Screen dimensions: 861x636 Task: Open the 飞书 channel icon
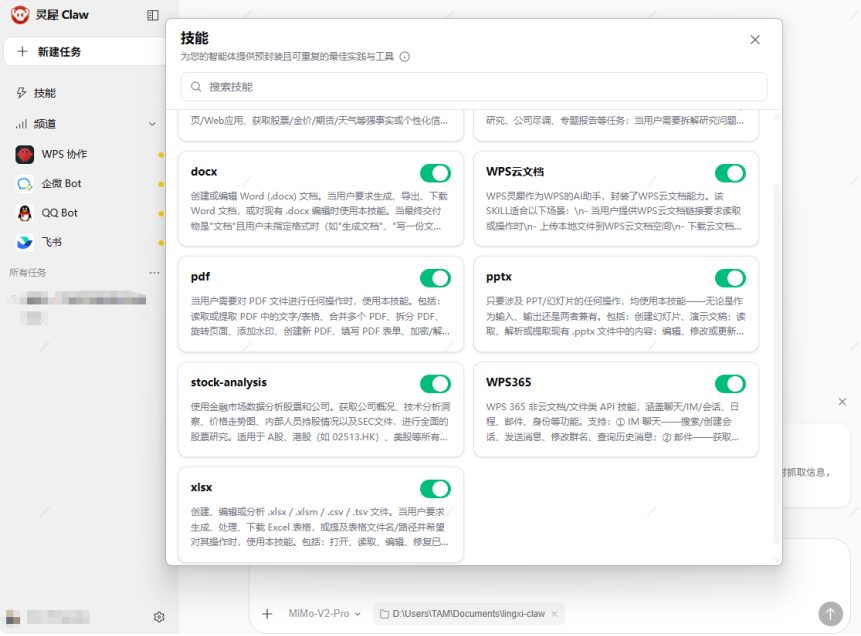[25, 242]
